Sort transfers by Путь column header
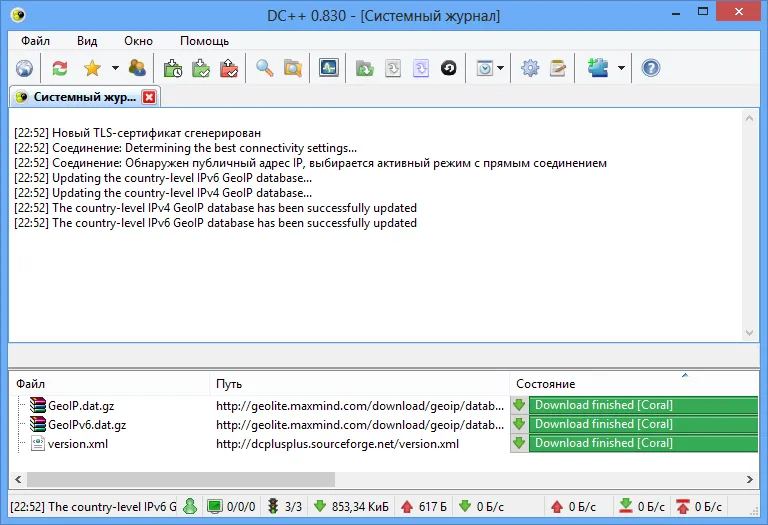Viewport: 768px width, 525px height. [360, 383]
